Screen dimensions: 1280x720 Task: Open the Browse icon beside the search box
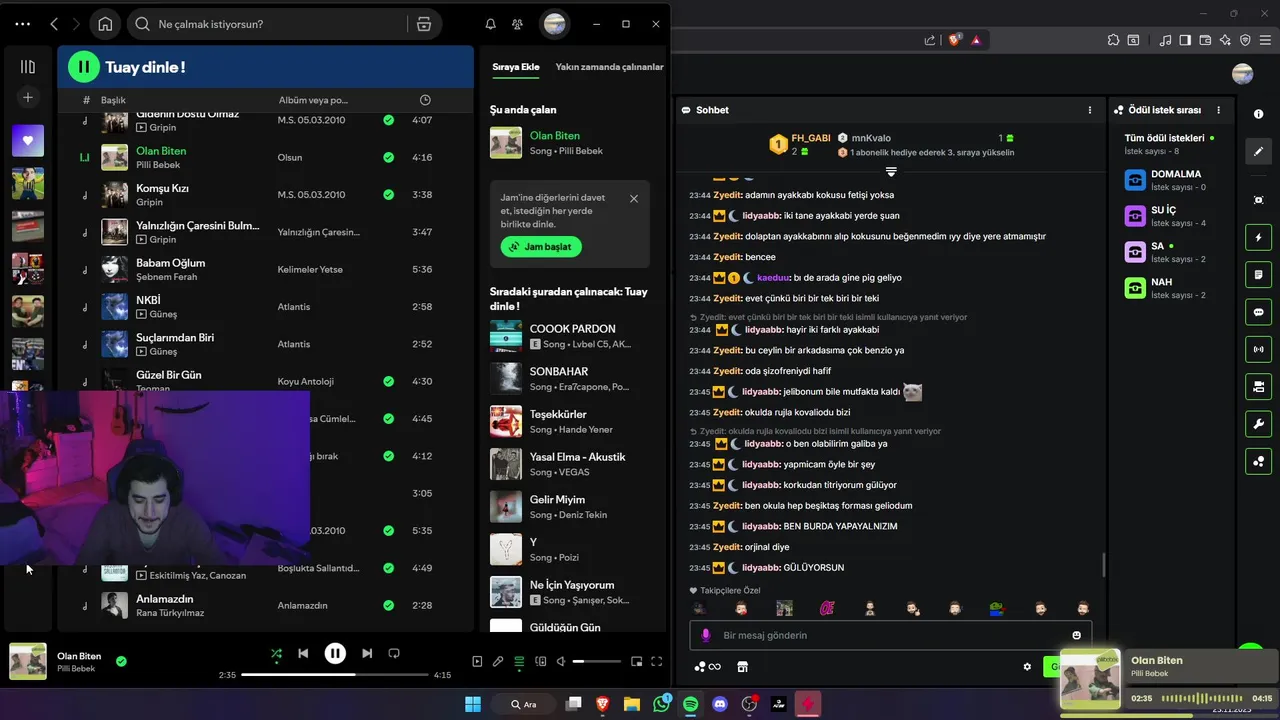click(x=424, y=24)
